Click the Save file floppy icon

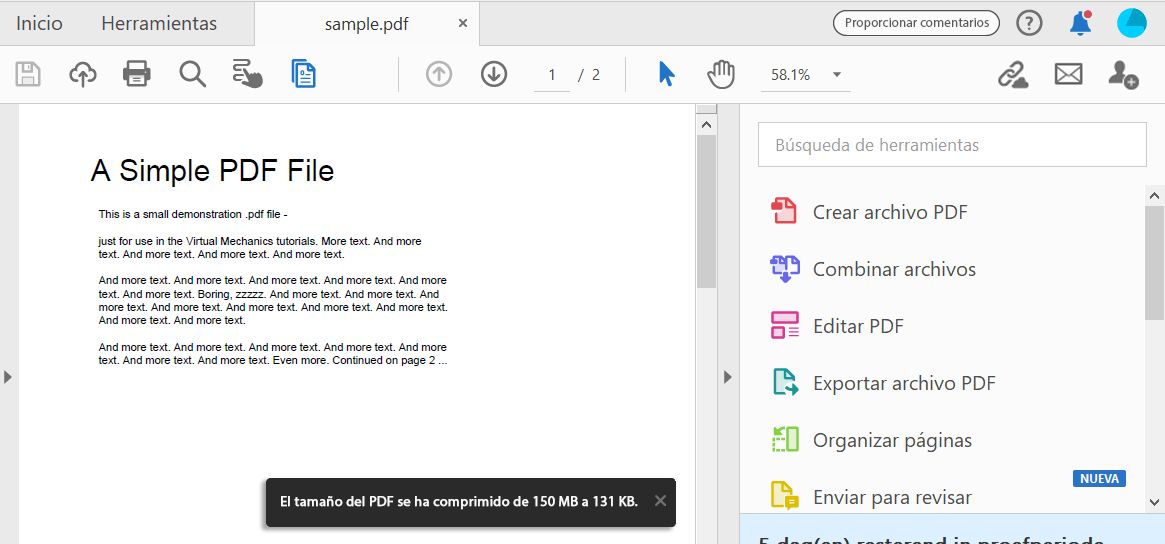click(28, 74)
